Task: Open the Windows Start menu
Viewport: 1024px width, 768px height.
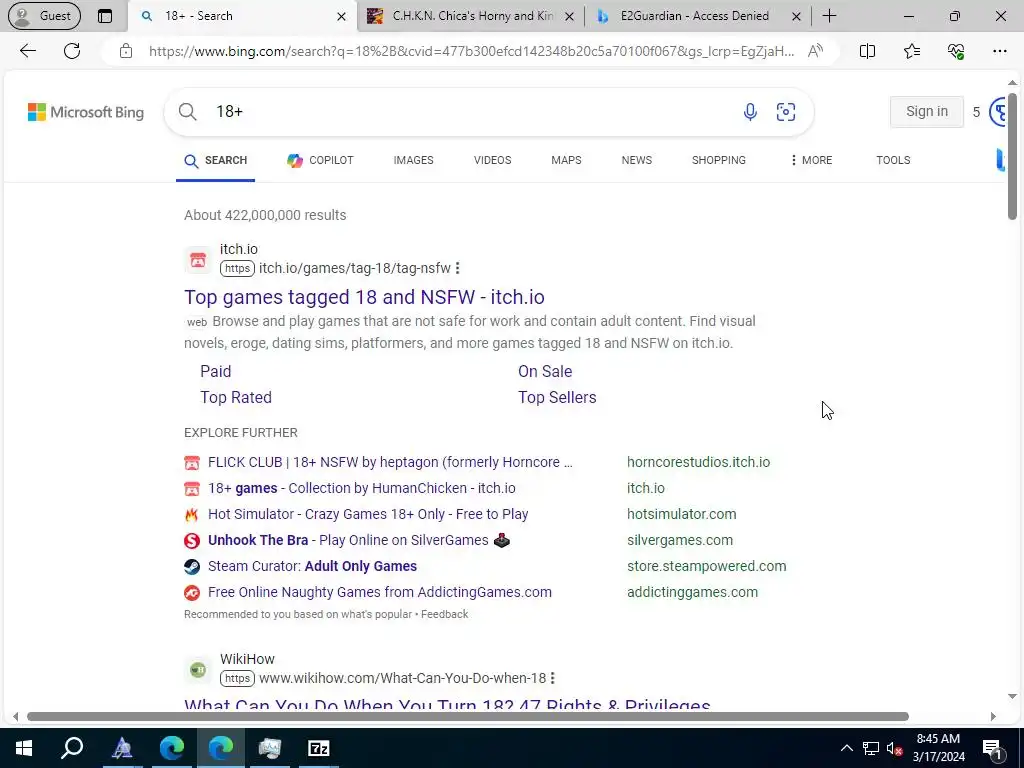Action: pyautogui.click(x=24, y=748)
